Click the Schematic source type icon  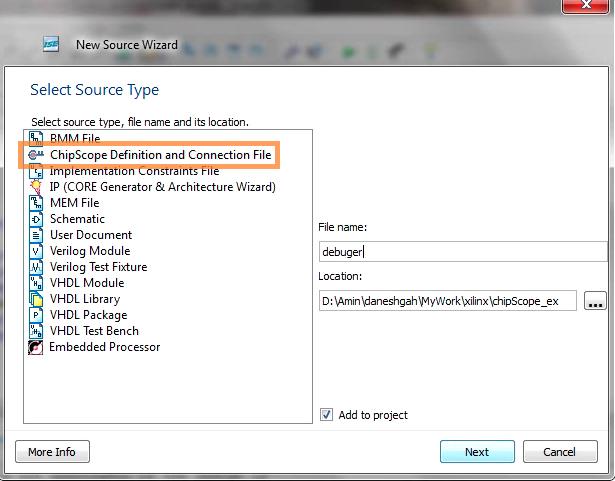(36, 219)
